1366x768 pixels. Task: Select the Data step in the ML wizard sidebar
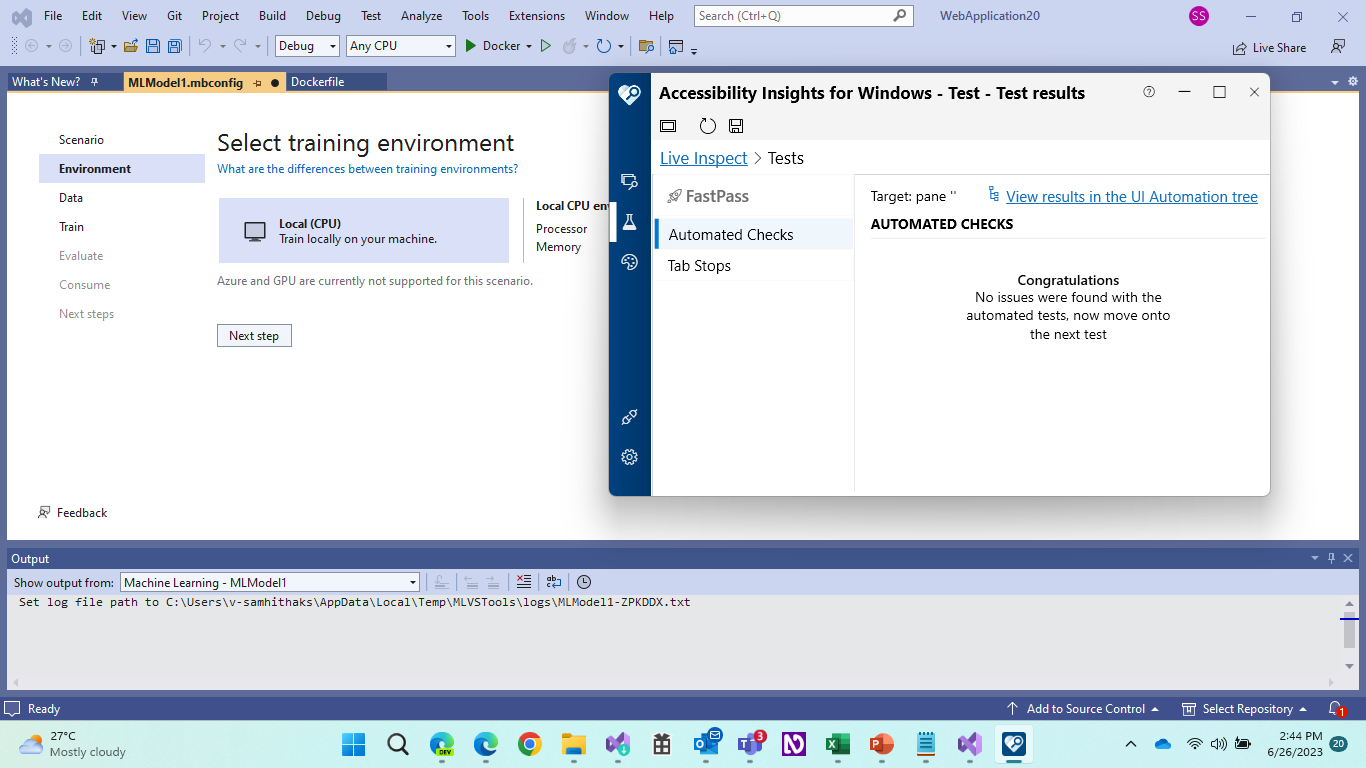(71, 197)
